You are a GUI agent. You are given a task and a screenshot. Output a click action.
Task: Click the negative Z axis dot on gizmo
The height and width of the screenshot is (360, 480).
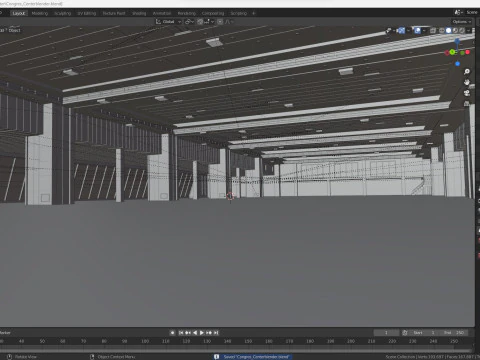[x=458, y=64]
